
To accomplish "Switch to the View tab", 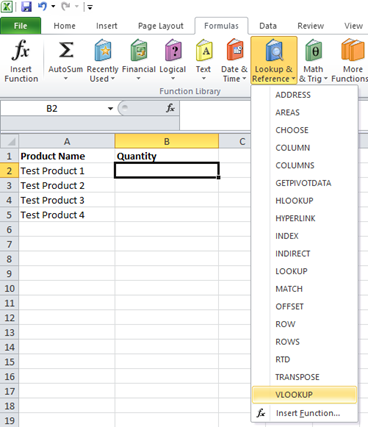I will click(353, 26).
